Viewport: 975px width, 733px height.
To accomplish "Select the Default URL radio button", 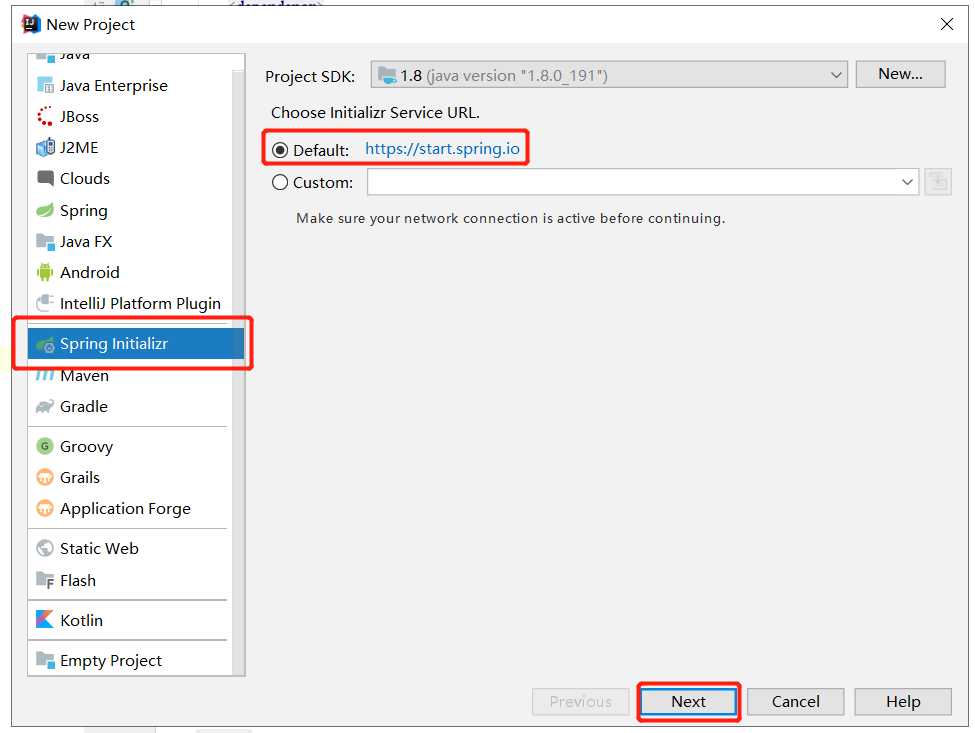I will pyautogui.click(x=280, y=150).
